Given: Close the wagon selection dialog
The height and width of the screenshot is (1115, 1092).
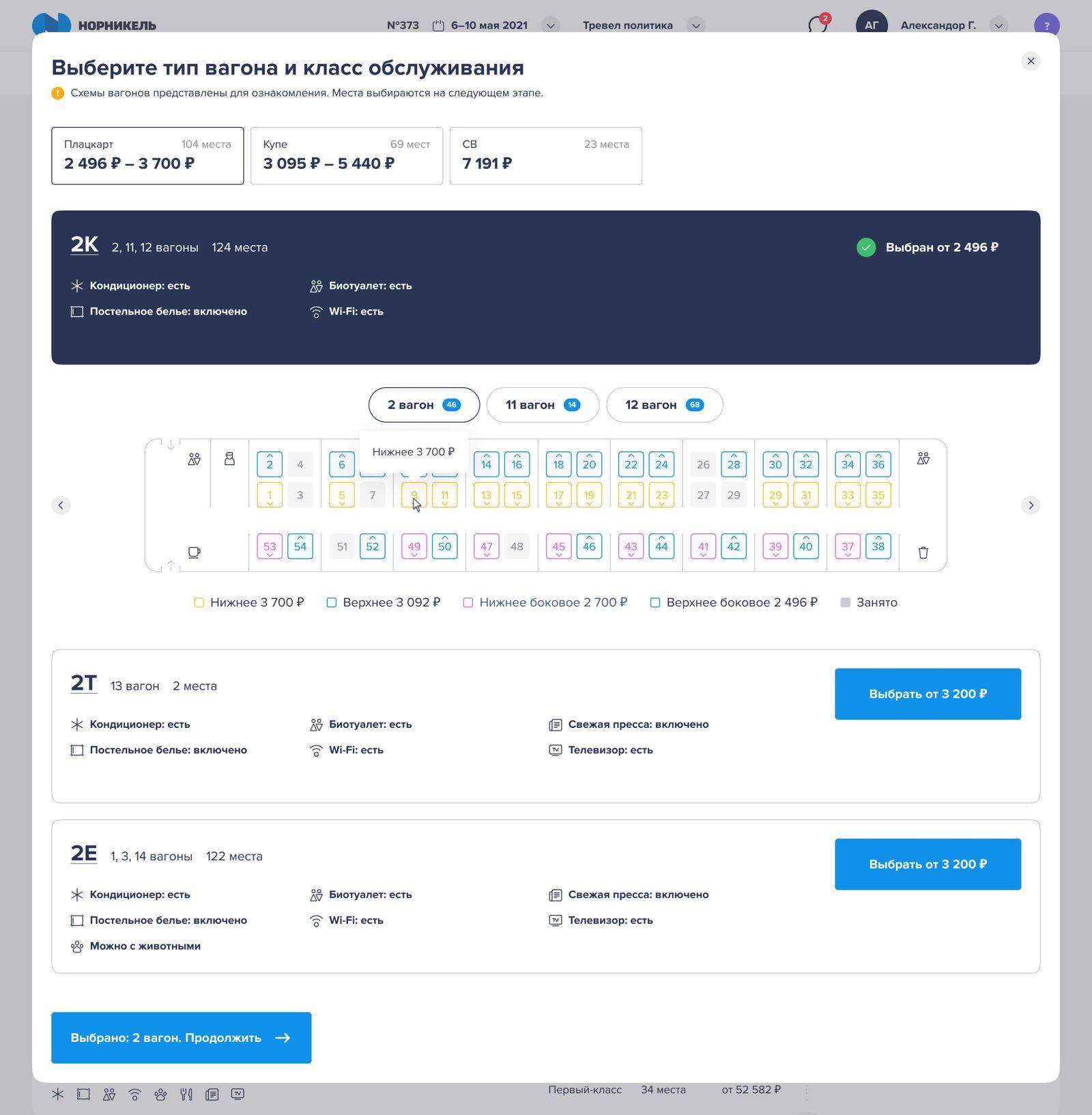Looking at the screenshot, I should 1031,61.
